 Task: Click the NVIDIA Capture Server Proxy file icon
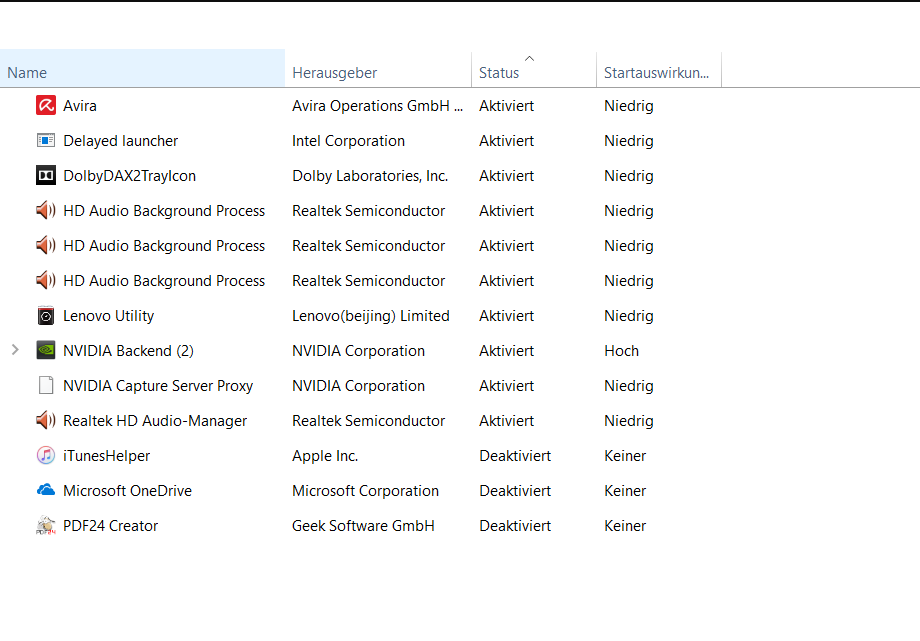tap(46, 386)
